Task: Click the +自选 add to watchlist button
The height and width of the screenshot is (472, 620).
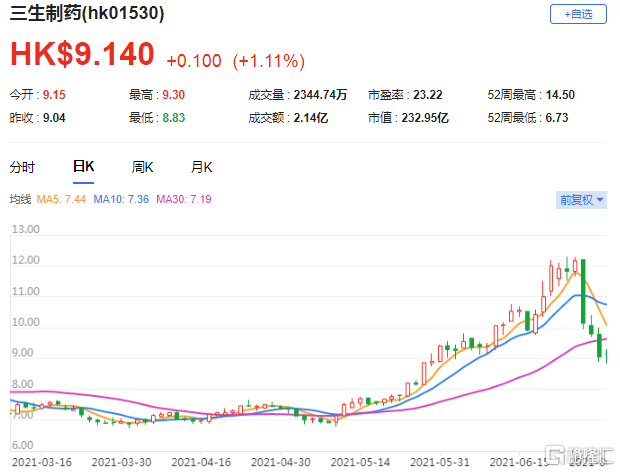Action: [578, 14]
